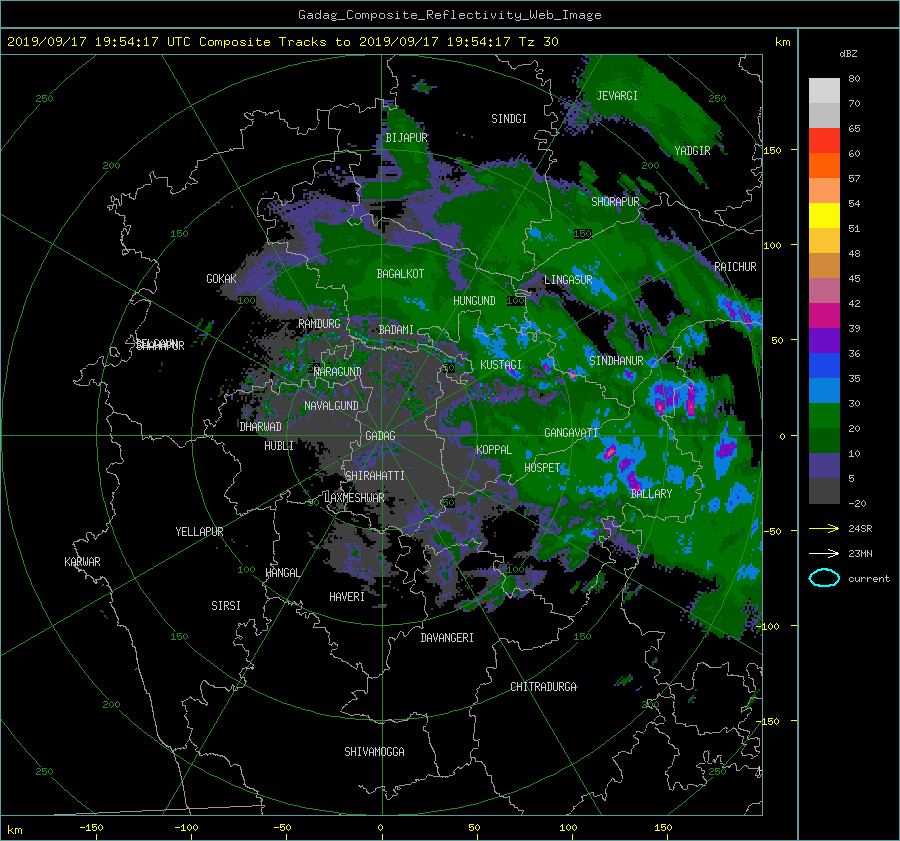Screen dimensions: 900x841
Task: Click the BIJAPUR city label
Action: tap(406, 138)
